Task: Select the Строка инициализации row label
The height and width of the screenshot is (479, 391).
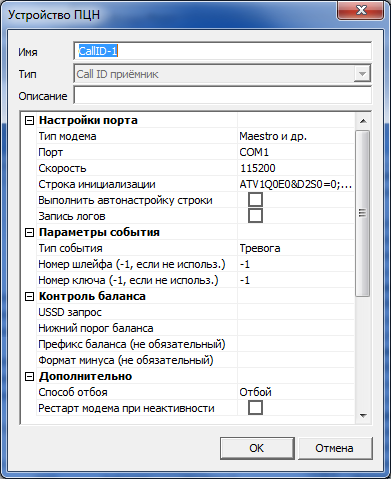Action: click(97, 184)
